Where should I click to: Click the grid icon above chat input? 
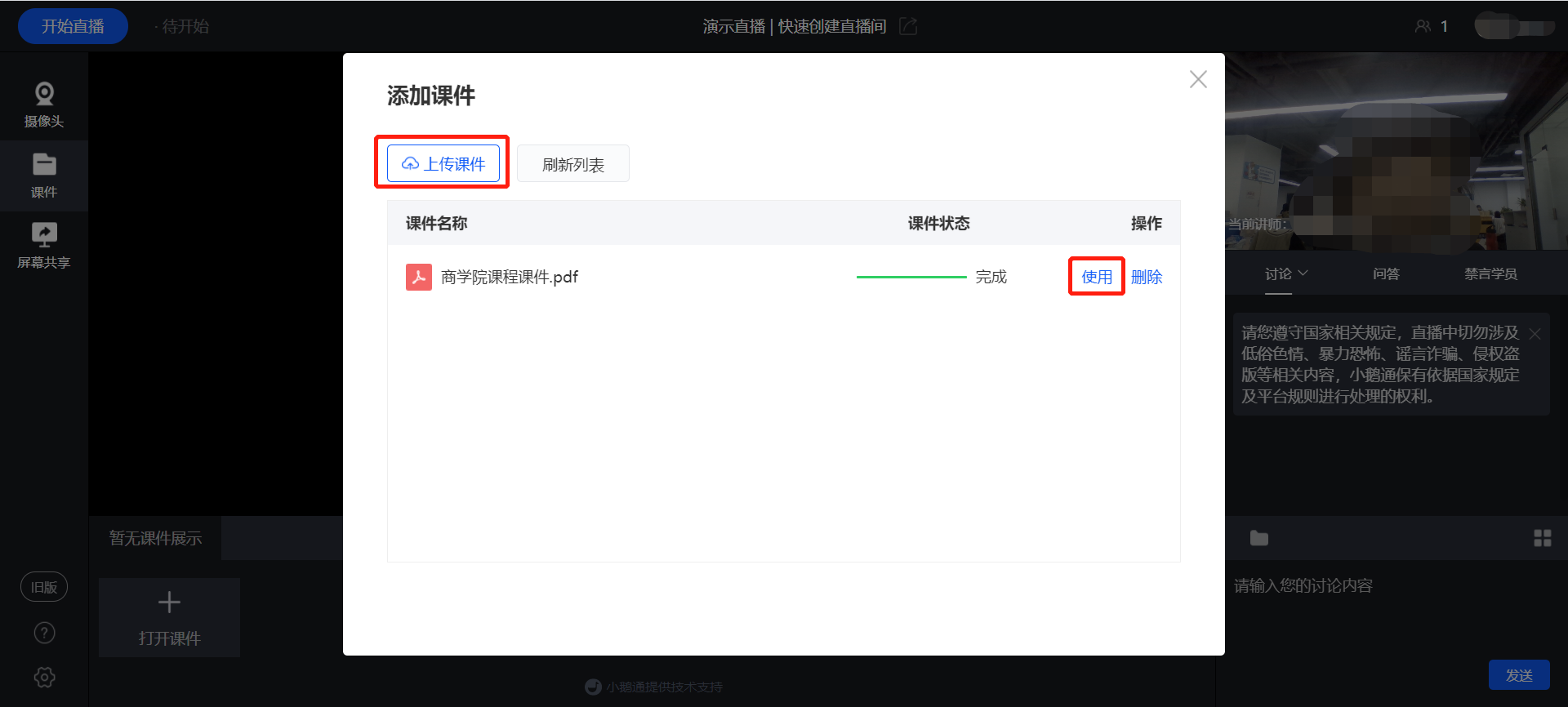(x=1543, y=538)
